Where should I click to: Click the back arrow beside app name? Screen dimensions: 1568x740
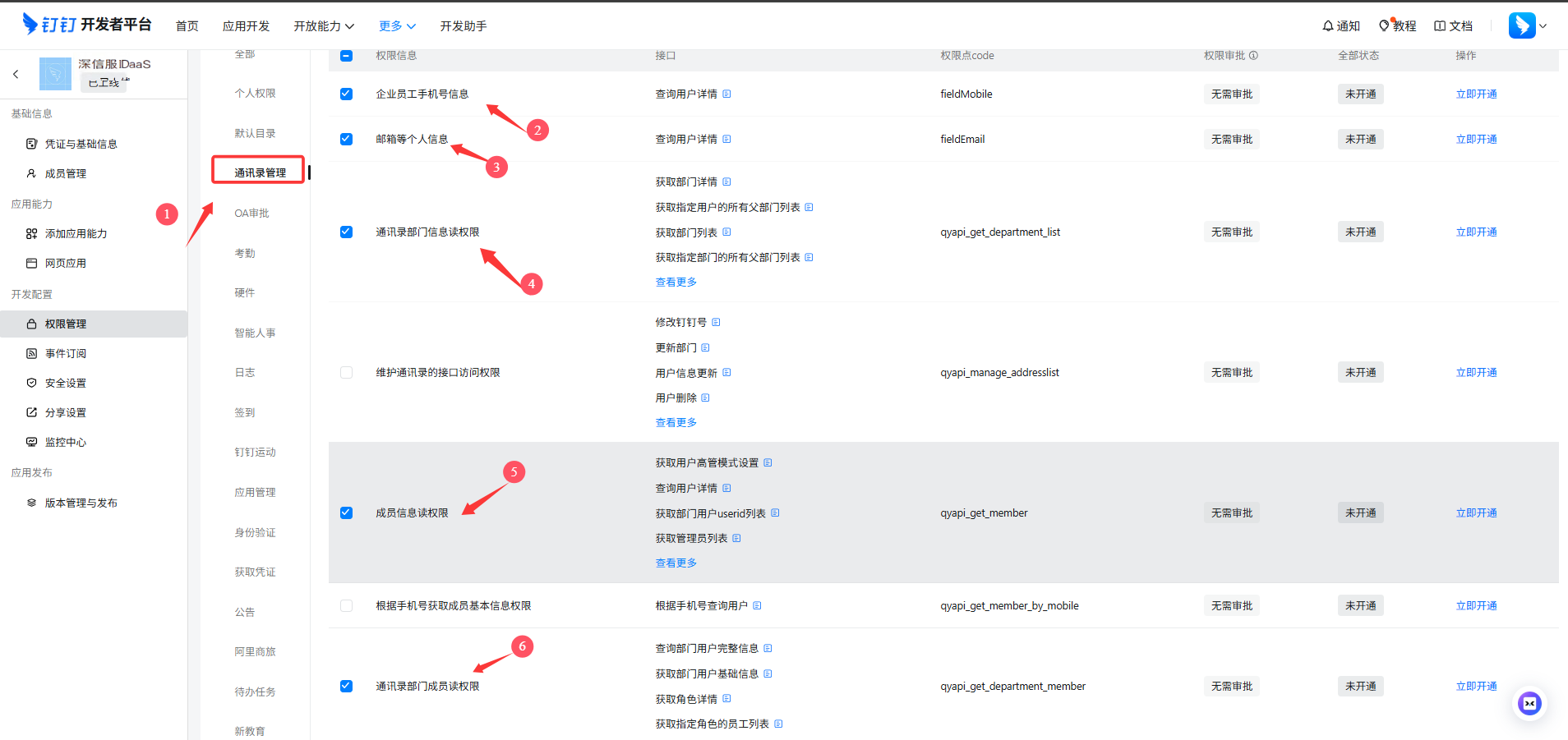pyautogui.click(x=16, y=74)
